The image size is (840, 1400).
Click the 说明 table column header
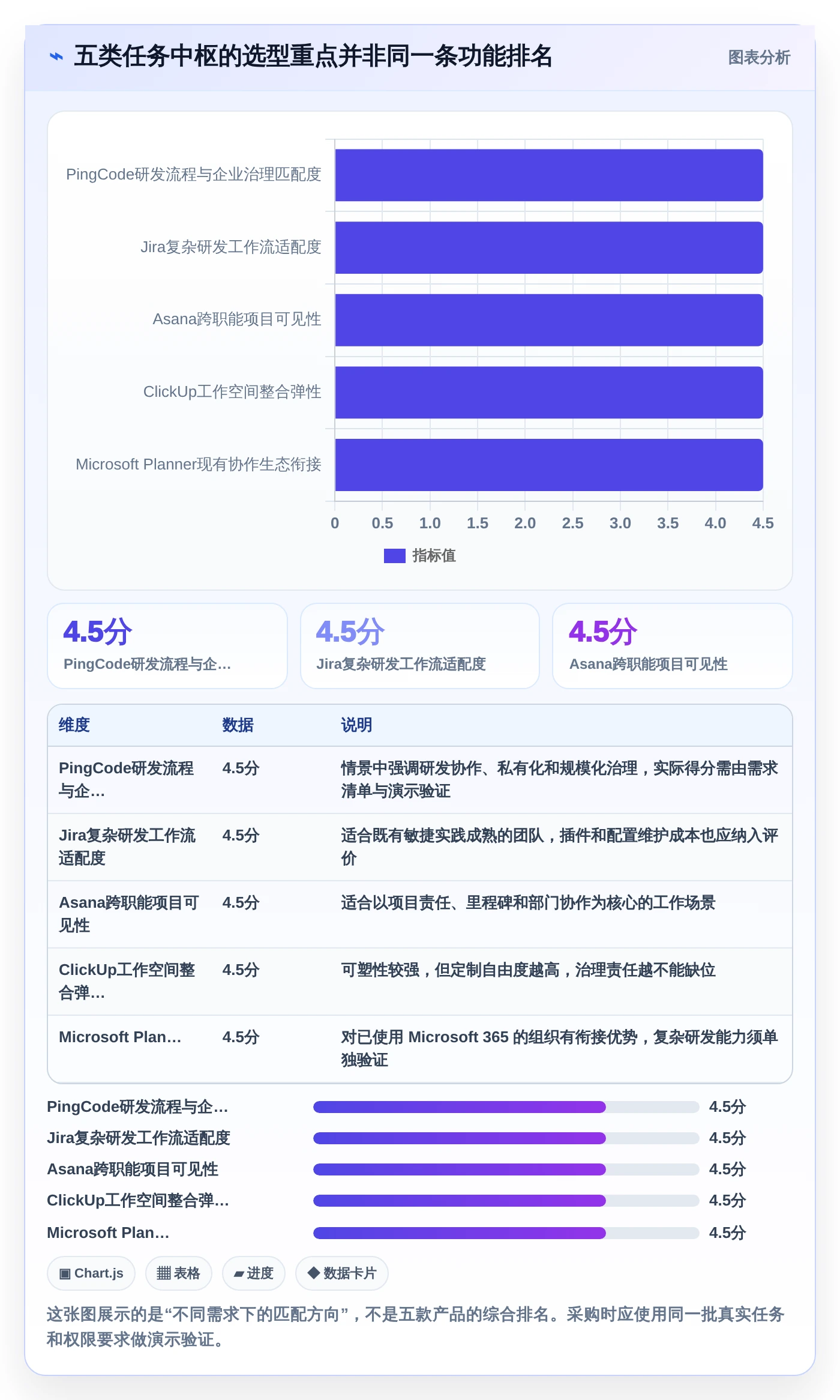click(x=356, y=725)
